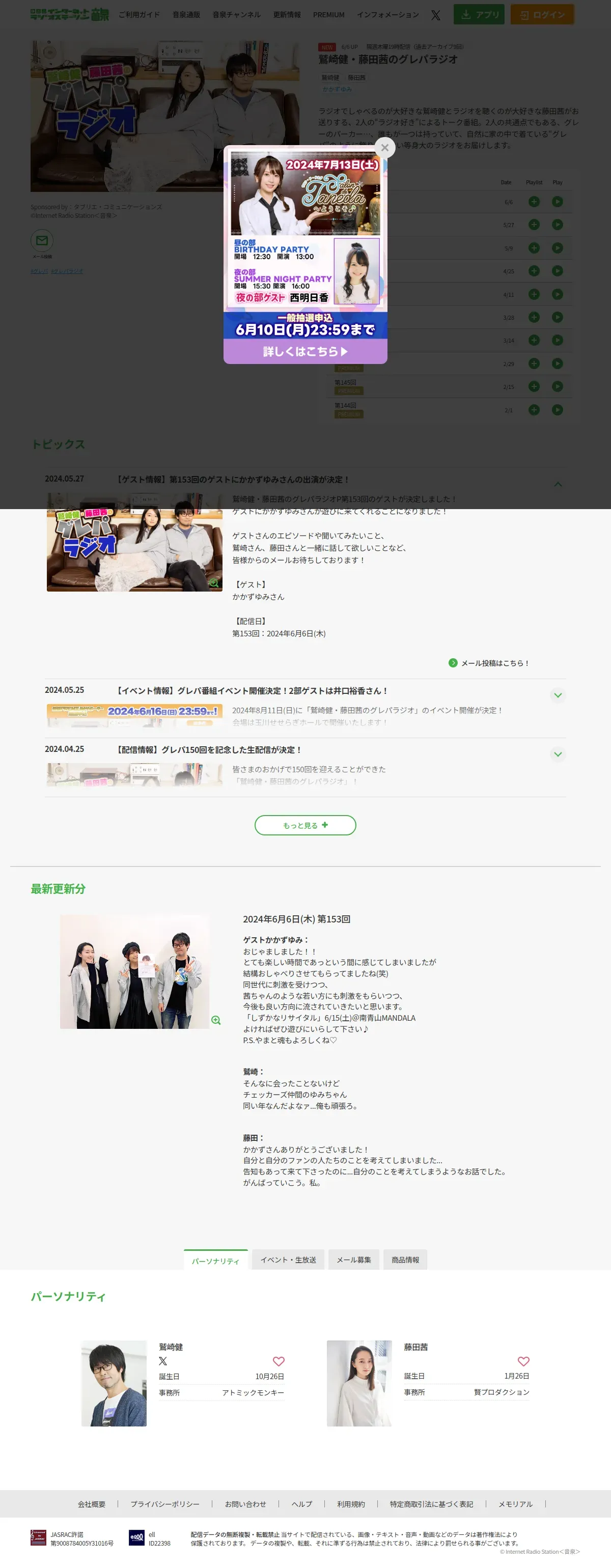Switch to the 商品情報 tab
Image resolution: width=611 pixels, height=1568 pixels.
[405, 1259]
